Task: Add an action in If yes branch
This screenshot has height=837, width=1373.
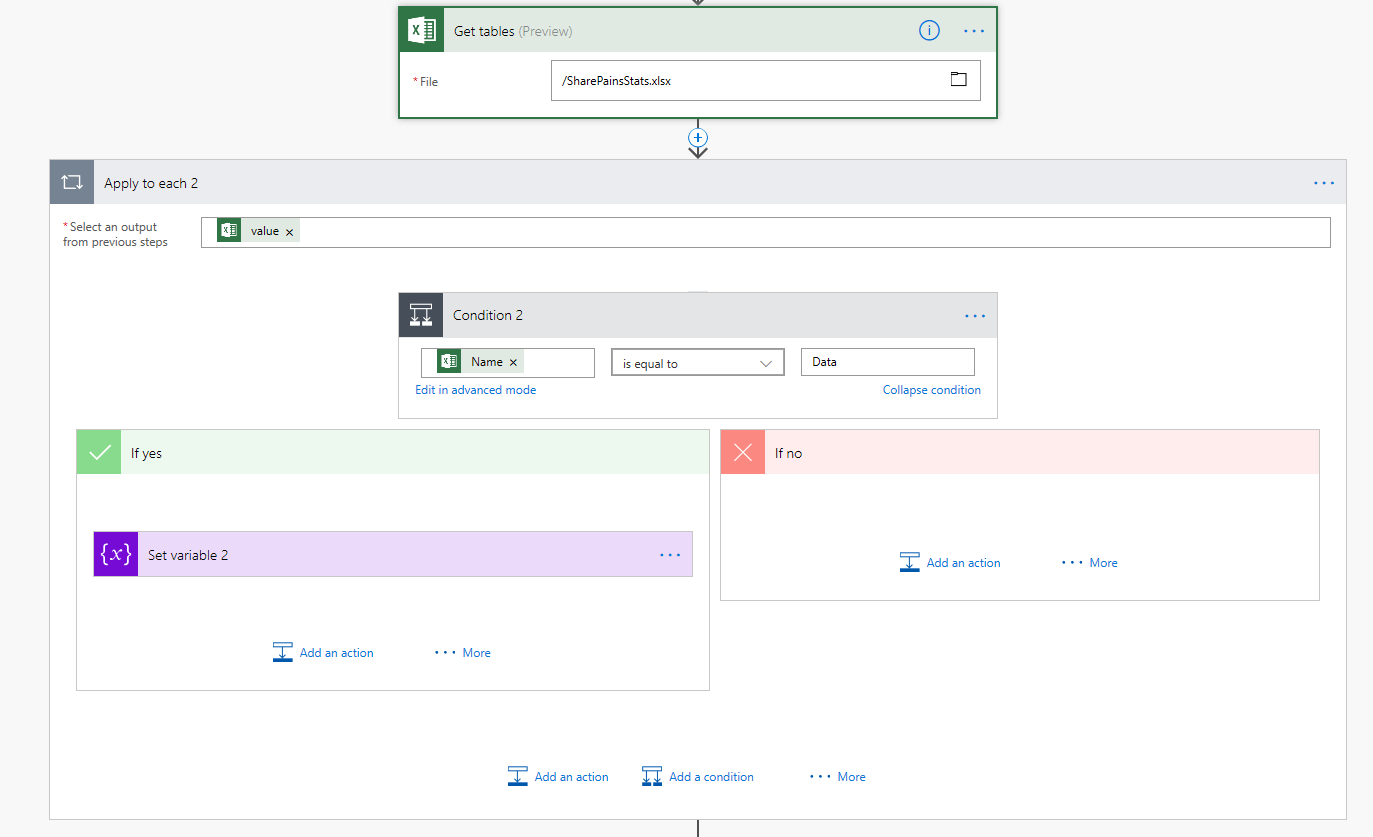Action: coord(323,652)
